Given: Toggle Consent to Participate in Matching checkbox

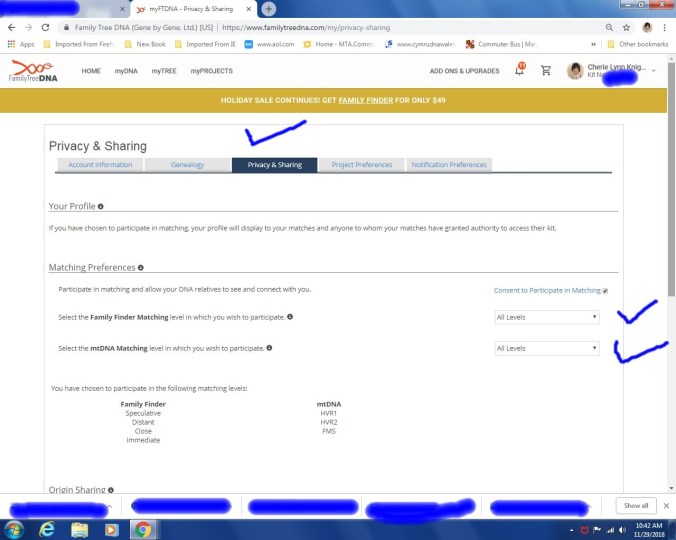Looking at the screenshot, I should (x=606, y=290).
